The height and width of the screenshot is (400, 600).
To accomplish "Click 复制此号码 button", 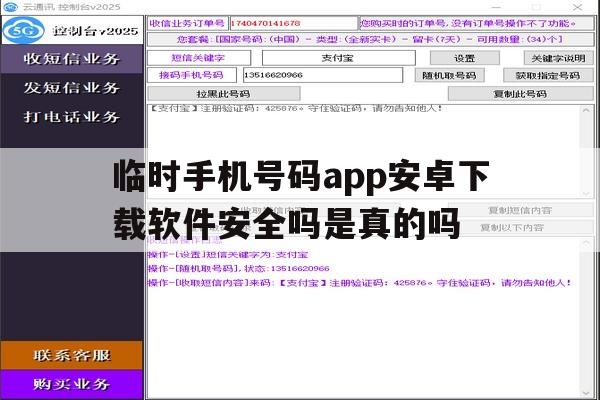I will (x=520, y=94).
